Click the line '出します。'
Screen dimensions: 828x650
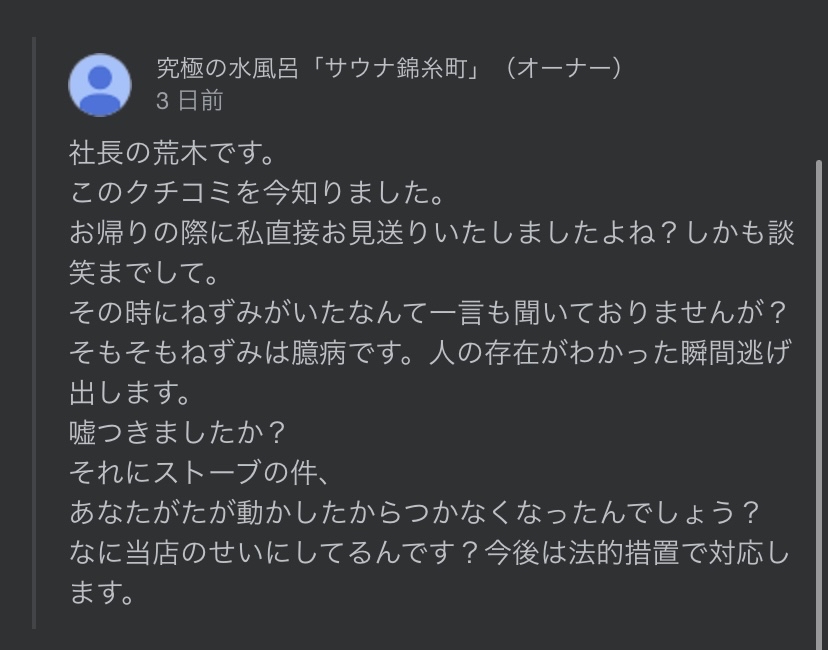tap(130, 393)
